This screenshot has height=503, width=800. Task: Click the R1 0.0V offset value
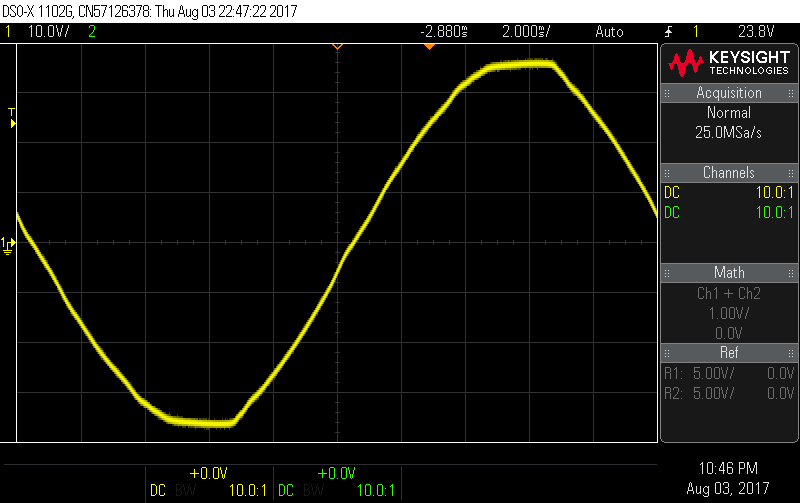point(781,373)
